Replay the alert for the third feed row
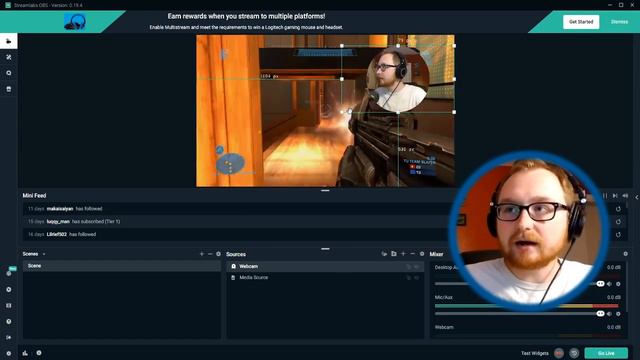640x360 pixels. (618, 234)
